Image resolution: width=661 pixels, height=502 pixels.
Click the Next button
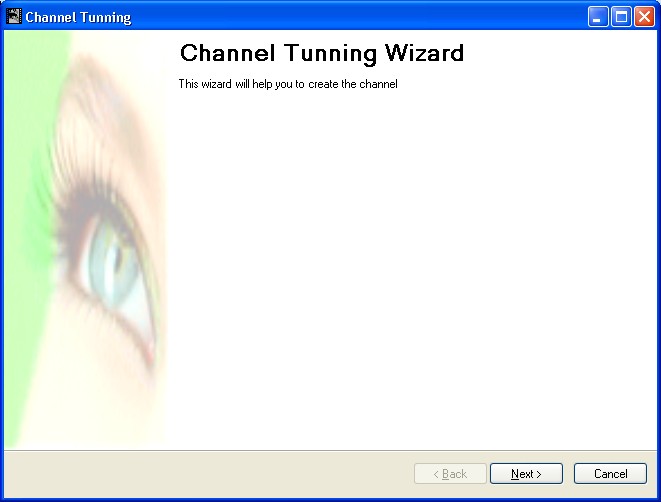pos(526,473)
